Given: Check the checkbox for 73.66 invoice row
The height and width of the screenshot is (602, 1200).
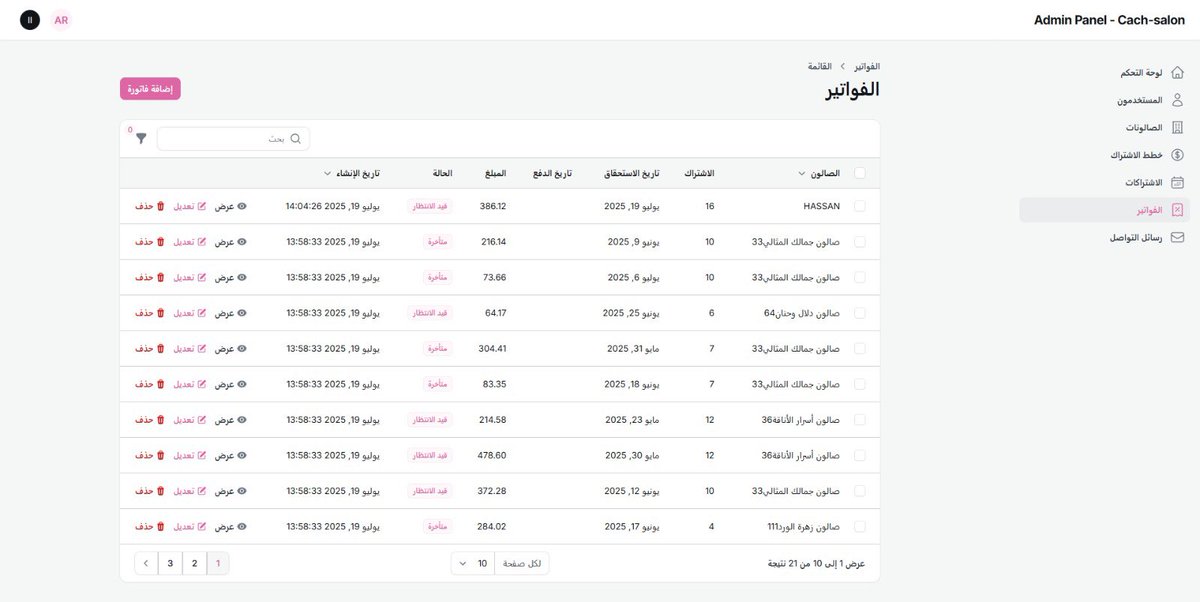Looking at the screenshot, I should [860, 277].
